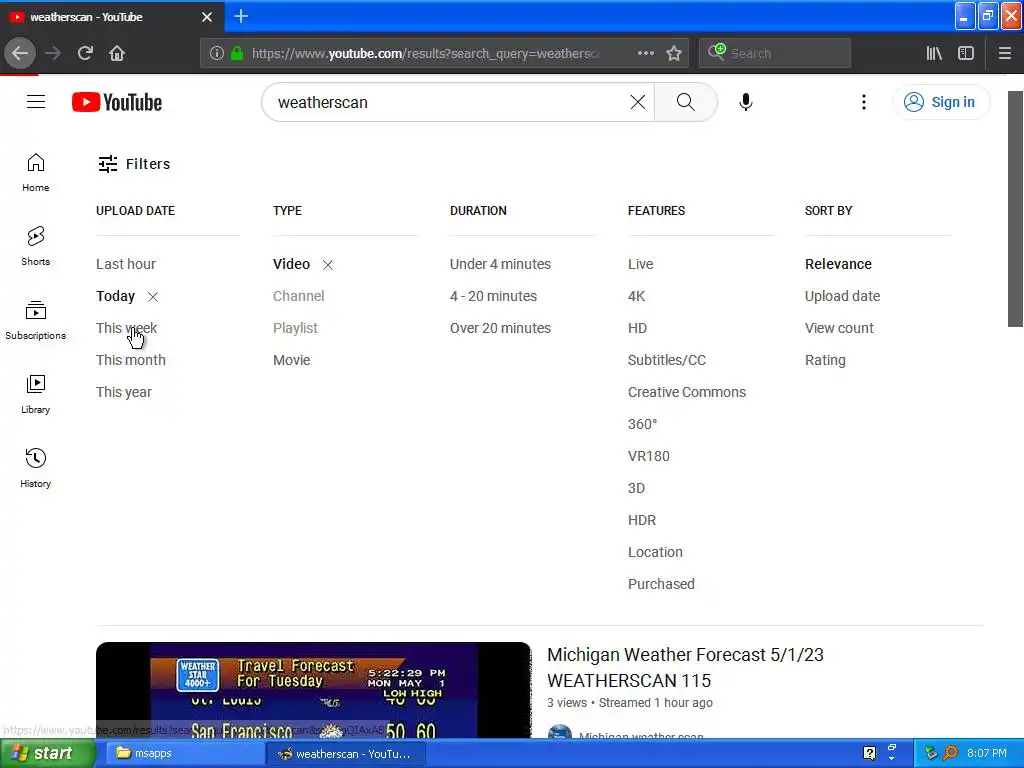Enable the HDR filter
The height and width of the screenshot is (768, 1024).
click(641, 520)
